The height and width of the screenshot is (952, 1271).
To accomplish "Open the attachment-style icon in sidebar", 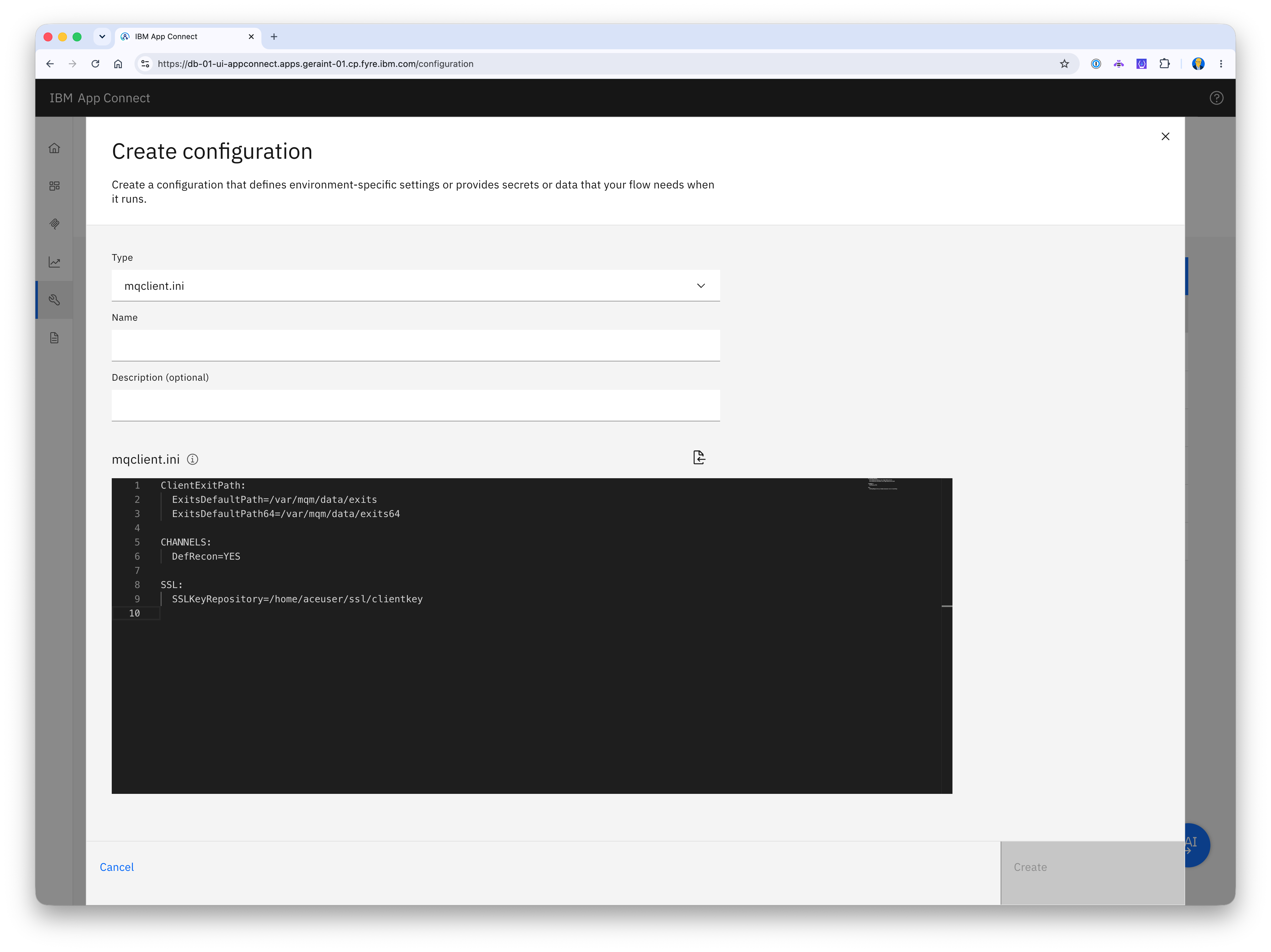I will click(54, 224).
